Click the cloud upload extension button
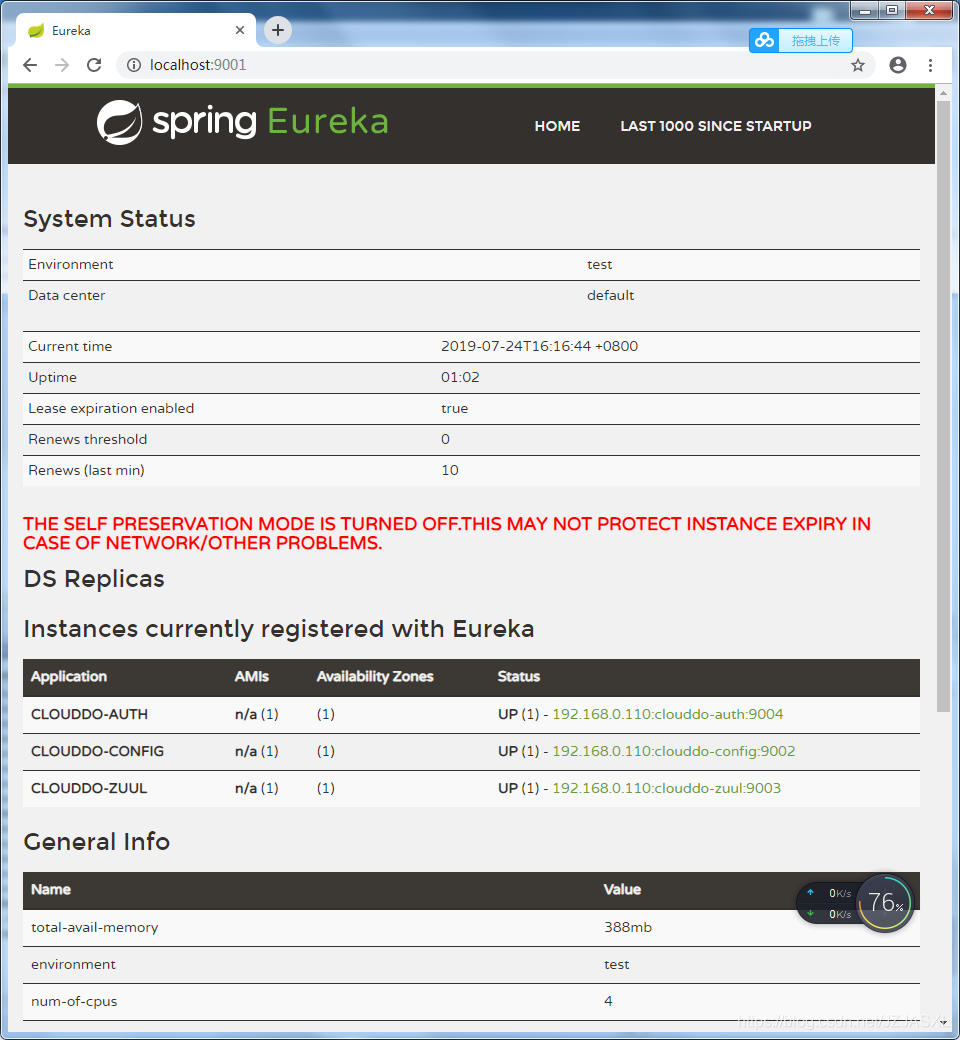Viewport: 960px width, 1040px height. (801, 40)
